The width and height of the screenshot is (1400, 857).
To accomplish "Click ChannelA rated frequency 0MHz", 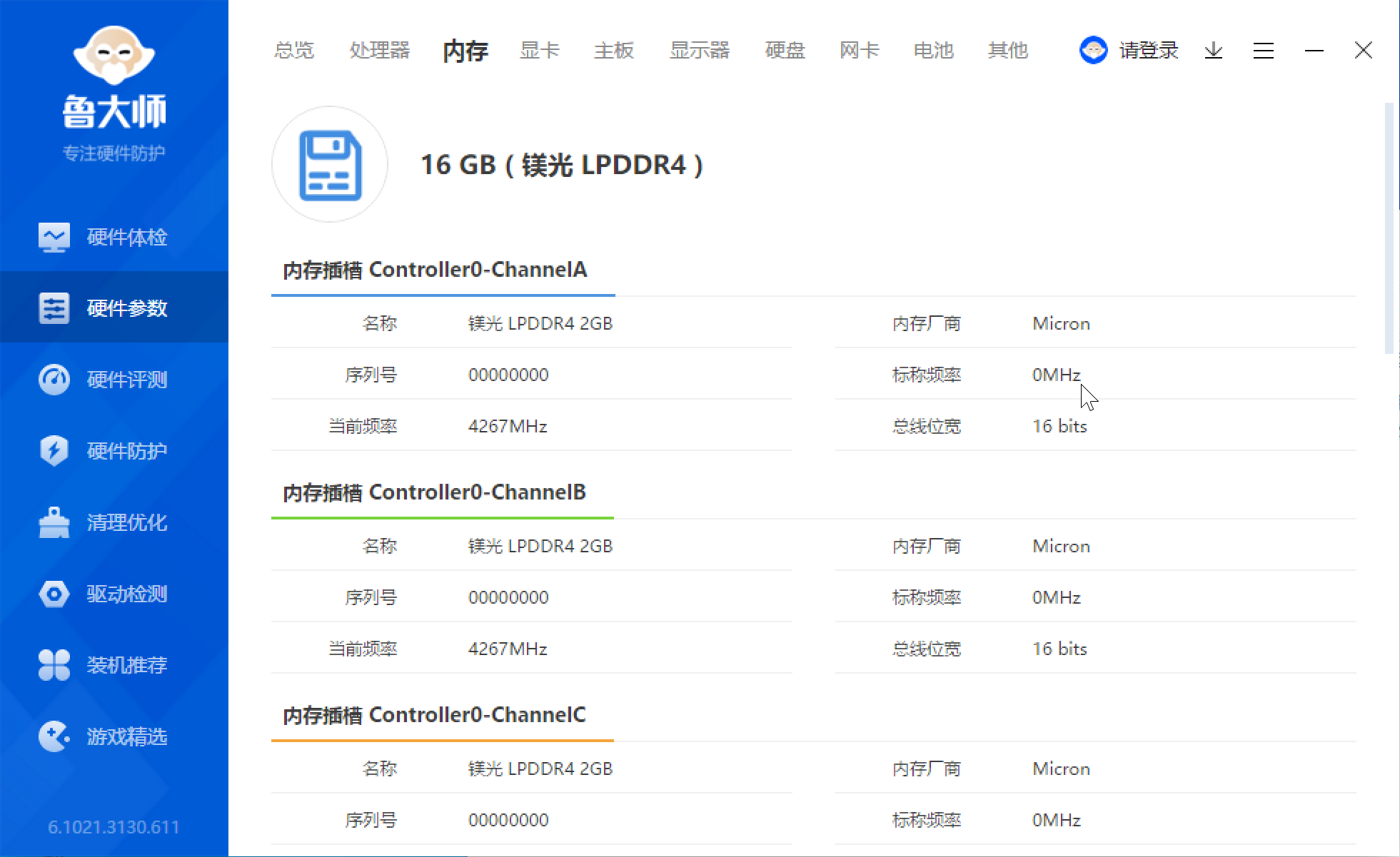I will pyautogui.click(x=1057, y=375).
